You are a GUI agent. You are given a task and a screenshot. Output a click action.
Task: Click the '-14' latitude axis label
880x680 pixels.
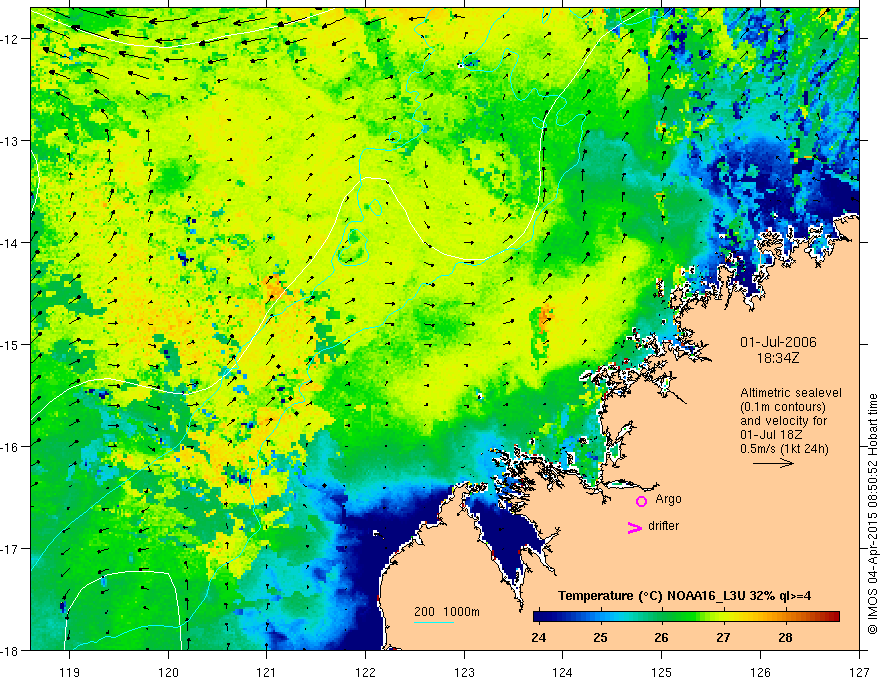[x=10, y=243]
